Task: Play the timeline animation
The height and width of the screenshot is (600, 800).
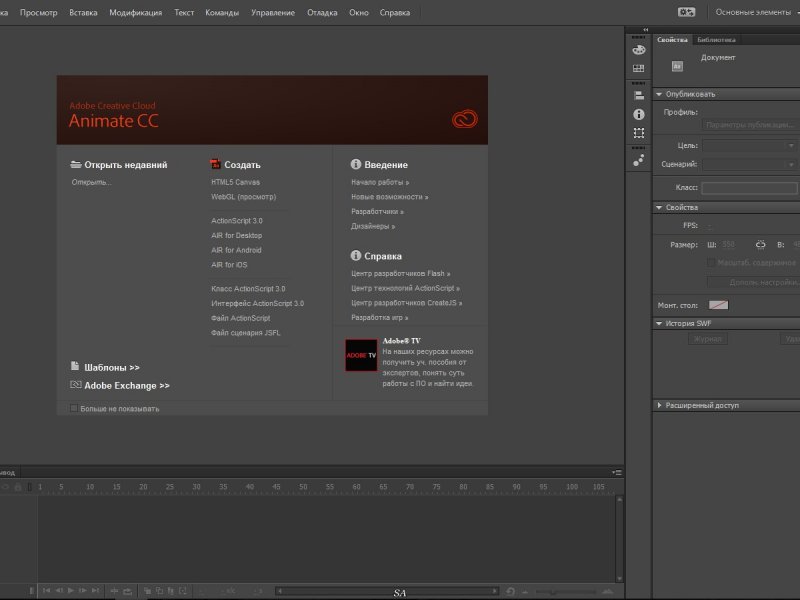Action: click(x=71, y=591)
